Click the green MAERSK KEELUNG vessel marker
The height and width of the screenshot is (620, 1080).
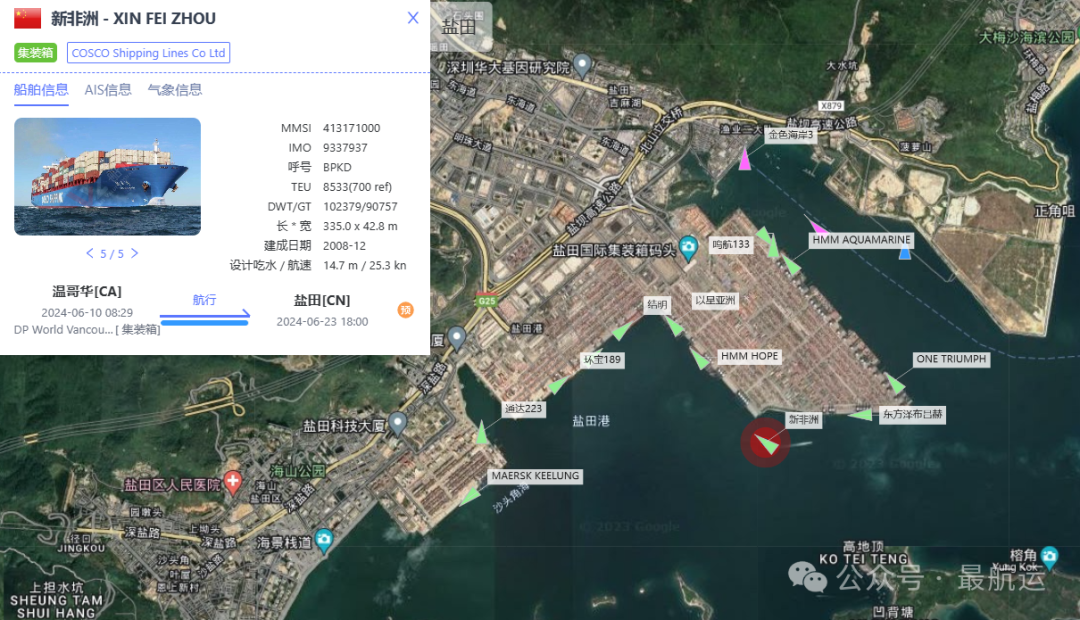tap(470, 495)
